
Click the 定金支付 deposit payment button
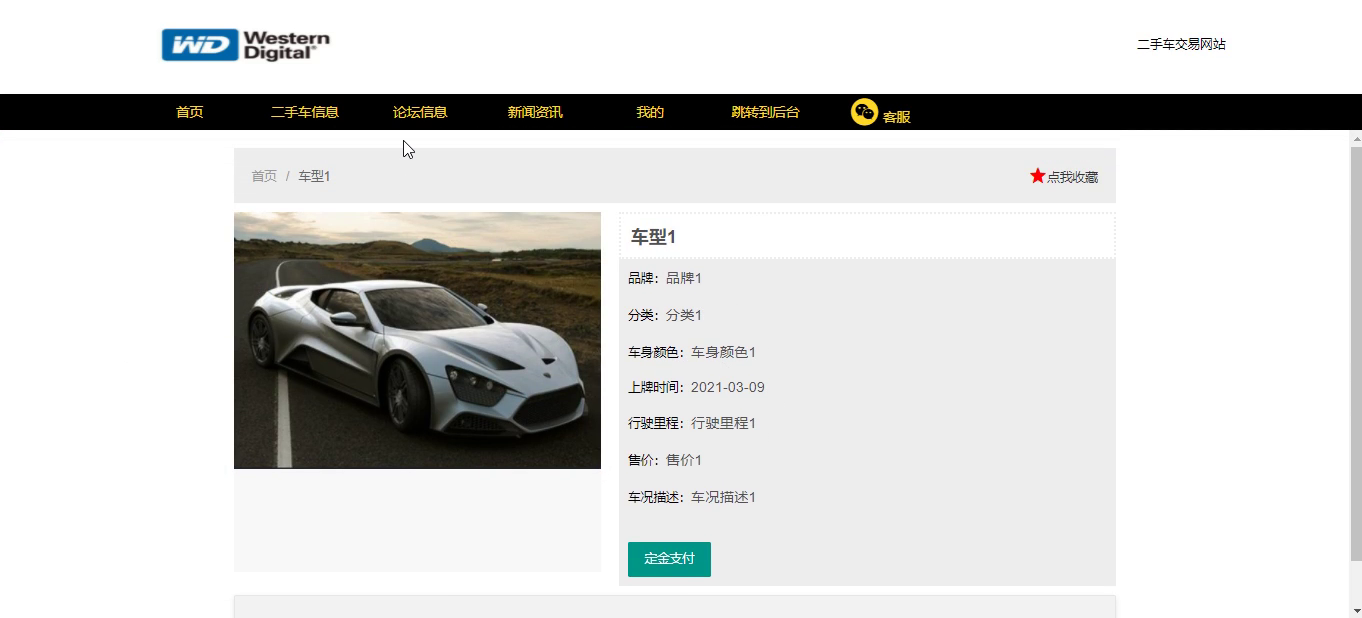click(669, 559)
